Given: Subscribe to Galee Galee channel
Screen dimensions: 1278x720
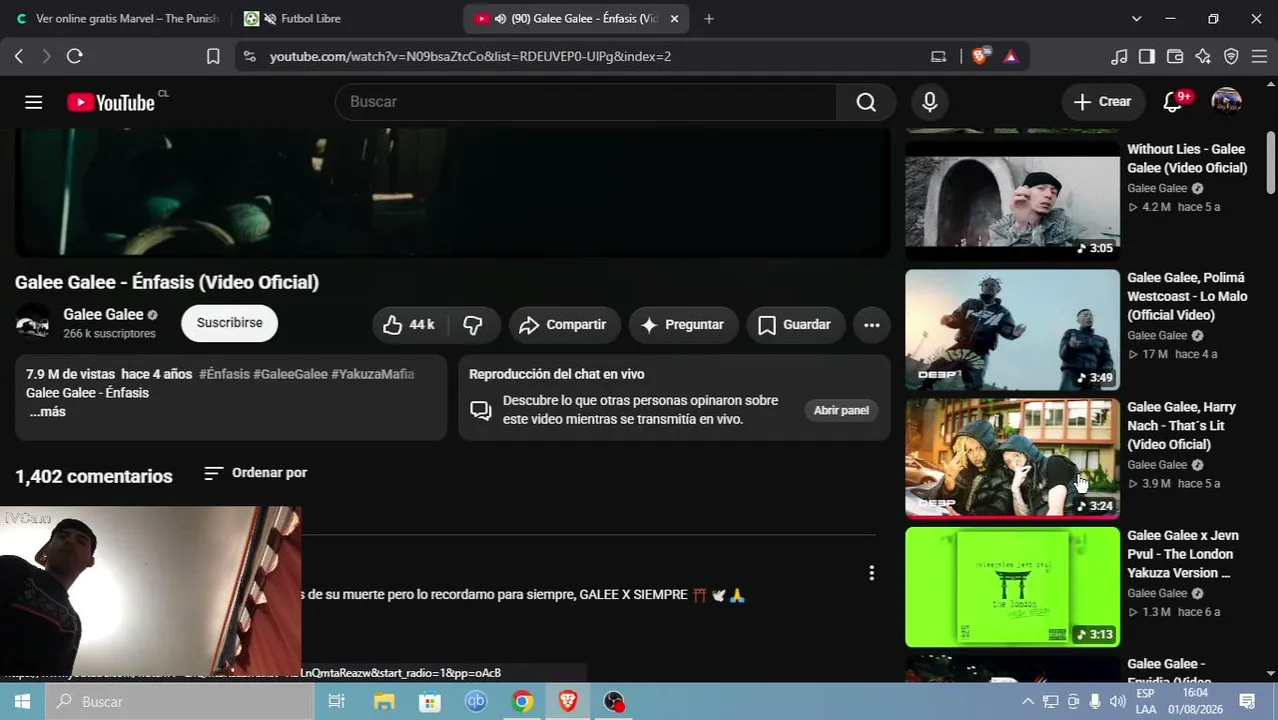Looking at the screenshot, I should pos(229,323).
